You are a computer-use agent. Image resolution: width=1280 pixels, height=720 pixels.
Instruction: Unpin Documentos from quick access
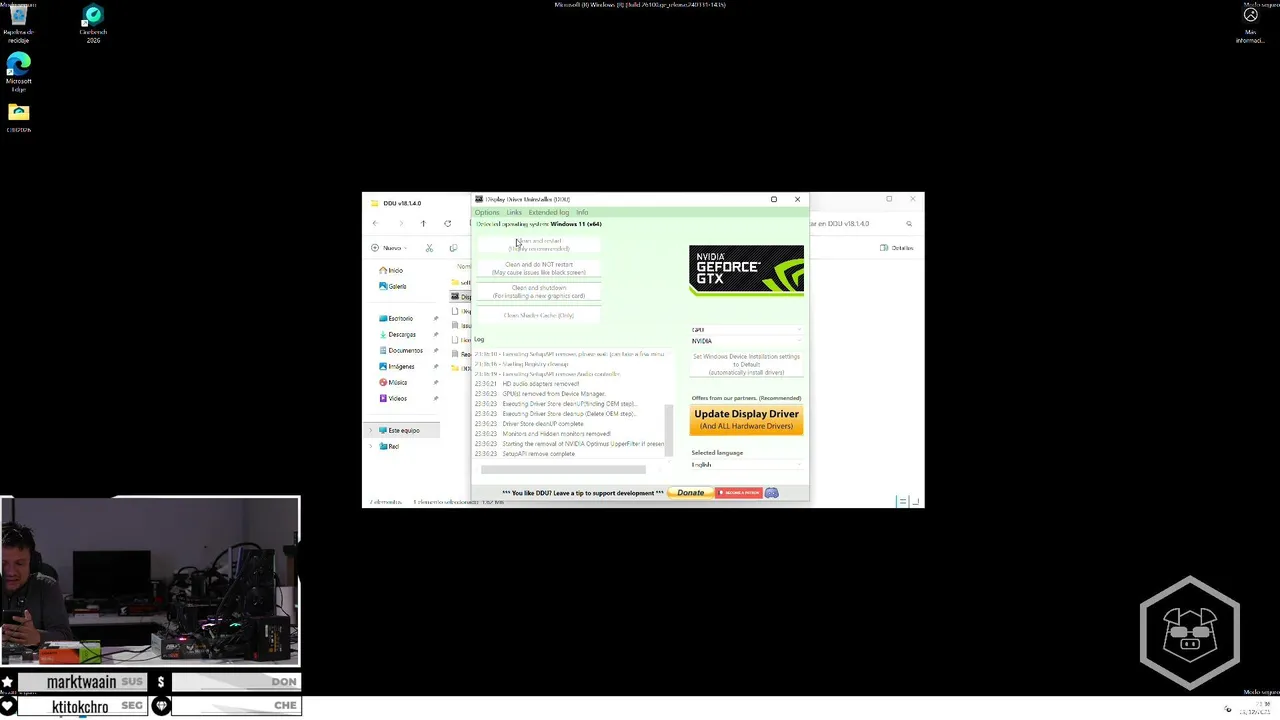click(x=436, y=350)
